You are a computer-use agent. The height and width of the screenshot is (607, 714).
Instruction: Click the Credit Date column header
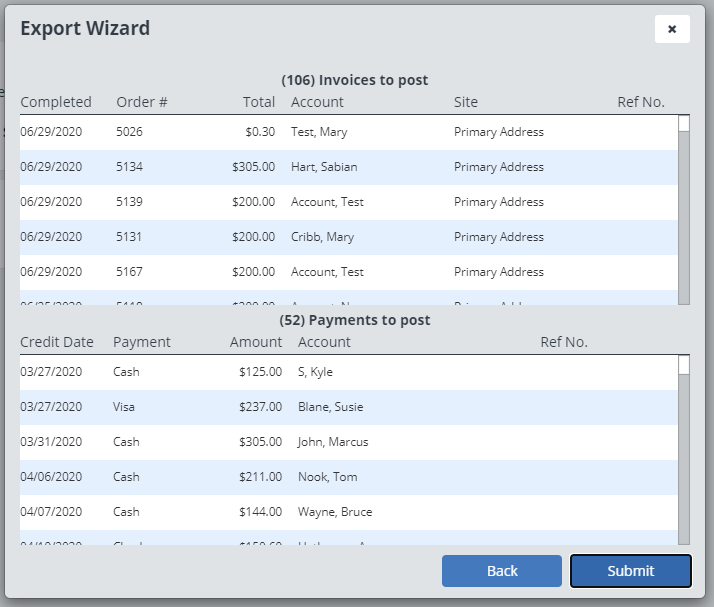[x=57, y=342]
